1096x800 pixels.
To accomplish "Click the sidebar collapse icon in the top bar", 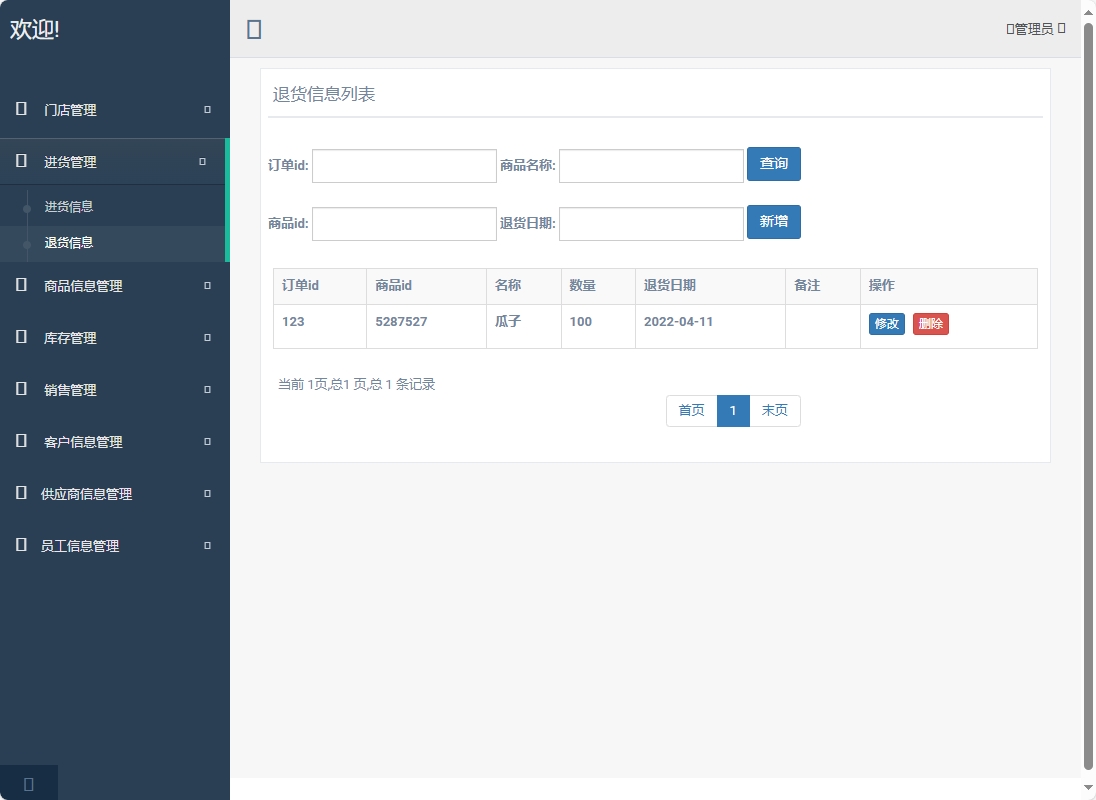I will pos(253,29).
